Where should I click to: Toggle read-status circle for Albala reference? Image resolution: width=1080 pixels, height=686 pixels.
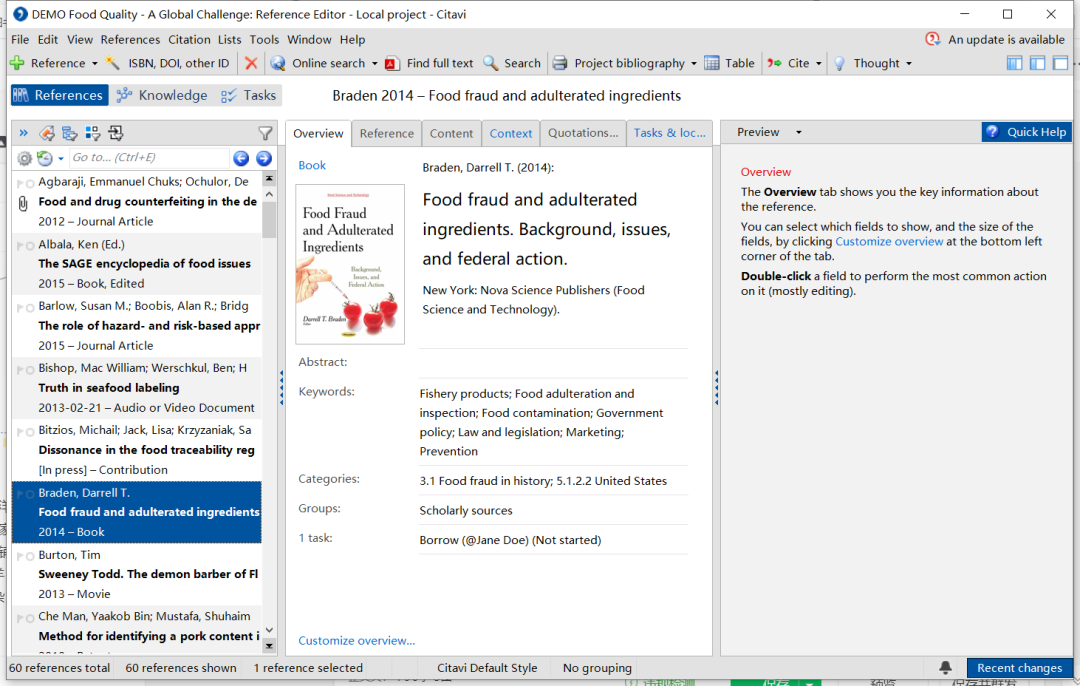point(30,246)
